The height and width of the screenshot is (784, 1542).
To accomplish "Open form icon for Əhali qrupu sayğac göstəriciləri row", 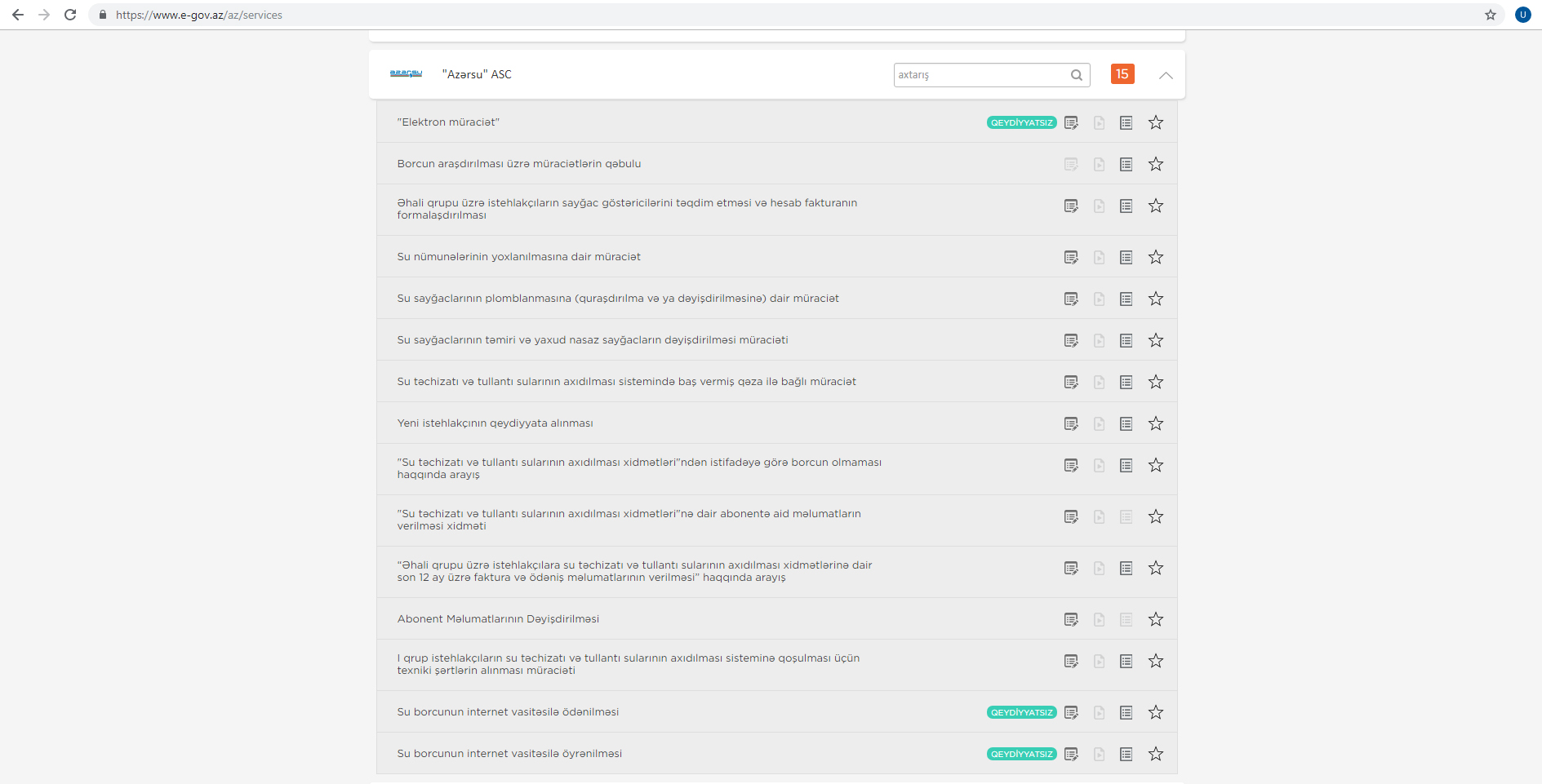I will [1071, 206].
